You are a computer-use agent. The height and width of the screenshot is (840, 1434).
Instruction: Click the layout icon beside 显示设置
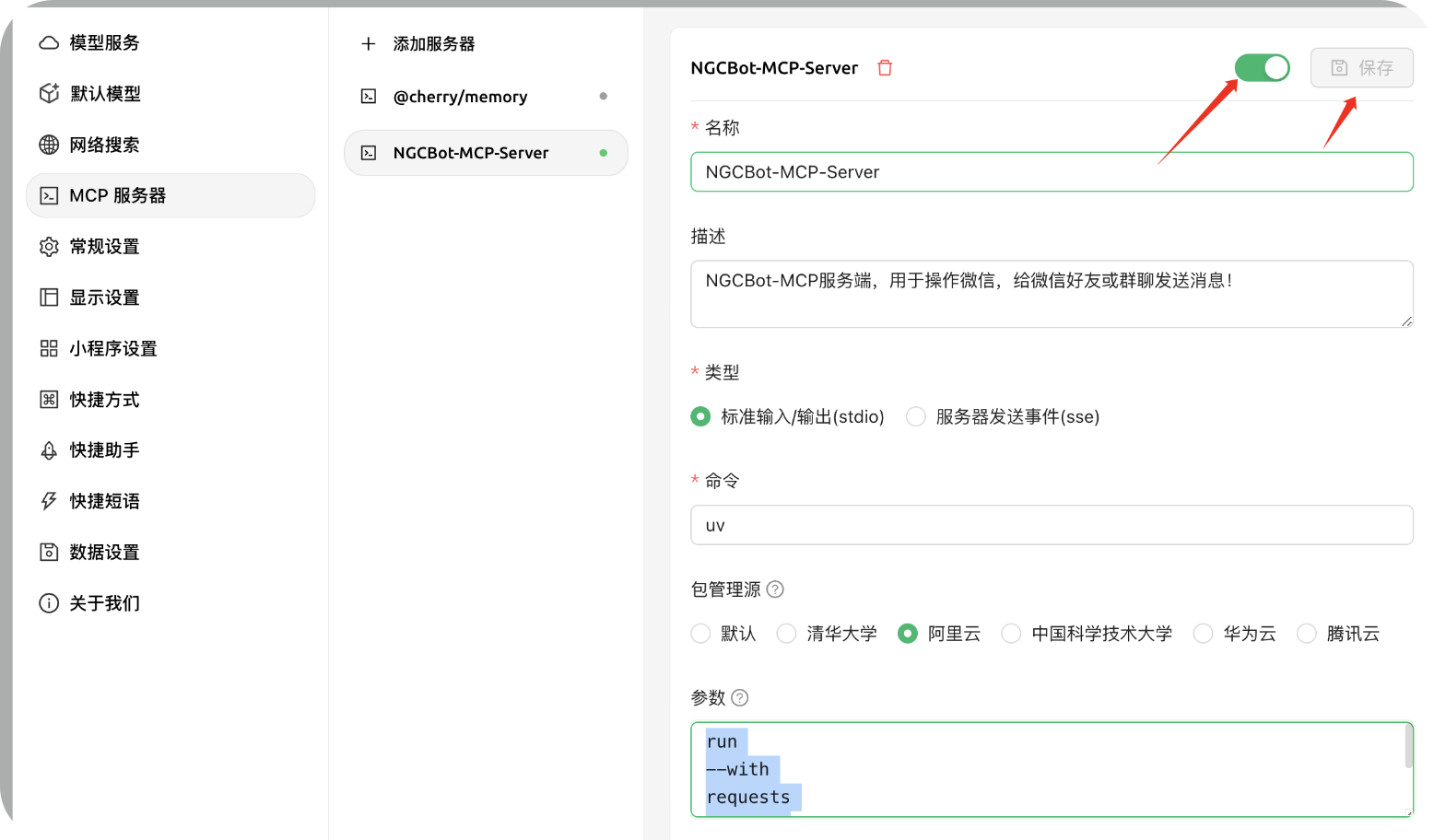tap(49, 297)
